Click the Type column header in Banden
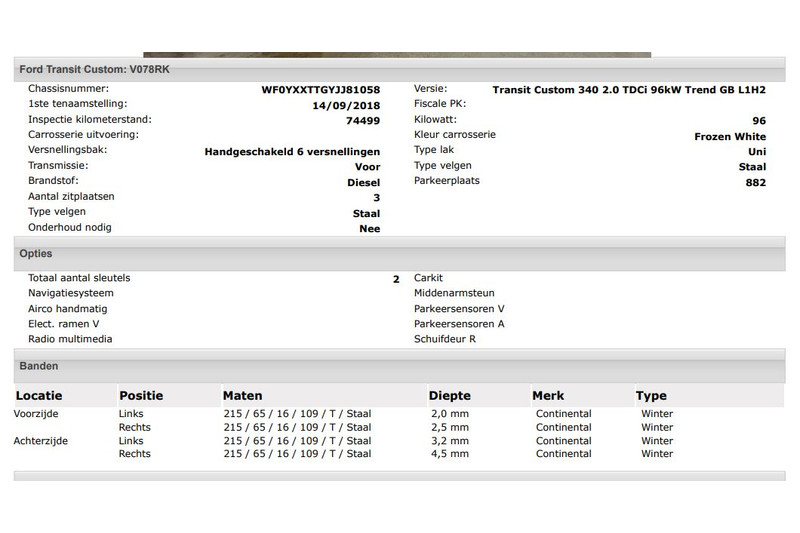This screenshot has height=533, width=800. [653, 396]
